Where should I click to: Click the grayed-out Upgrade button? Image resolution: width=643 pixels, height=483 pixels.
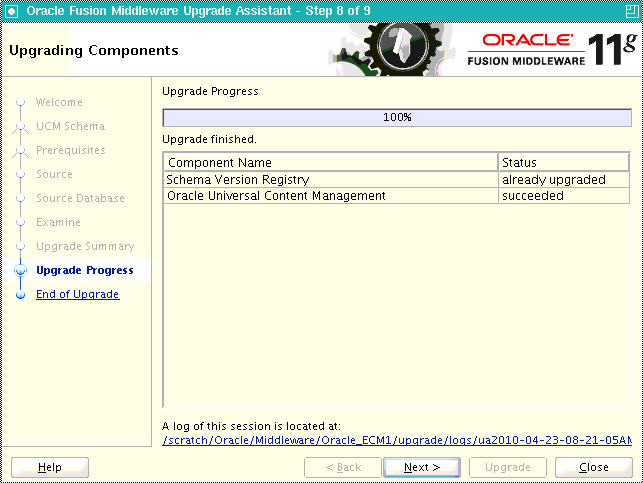[x=508, y=467]
